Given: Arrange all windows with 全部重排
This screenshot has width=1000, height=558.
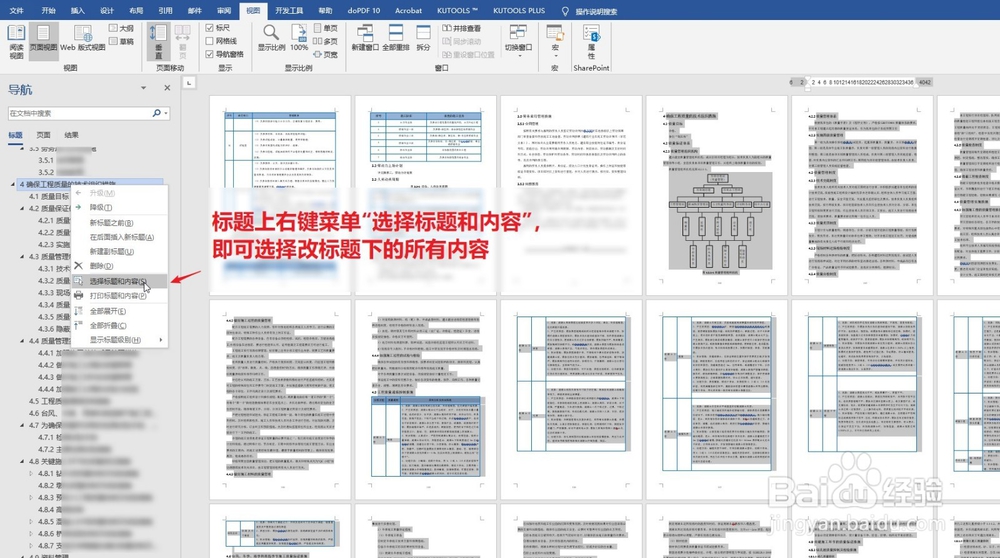Looking at the screenshot, I should coord(395,38).
